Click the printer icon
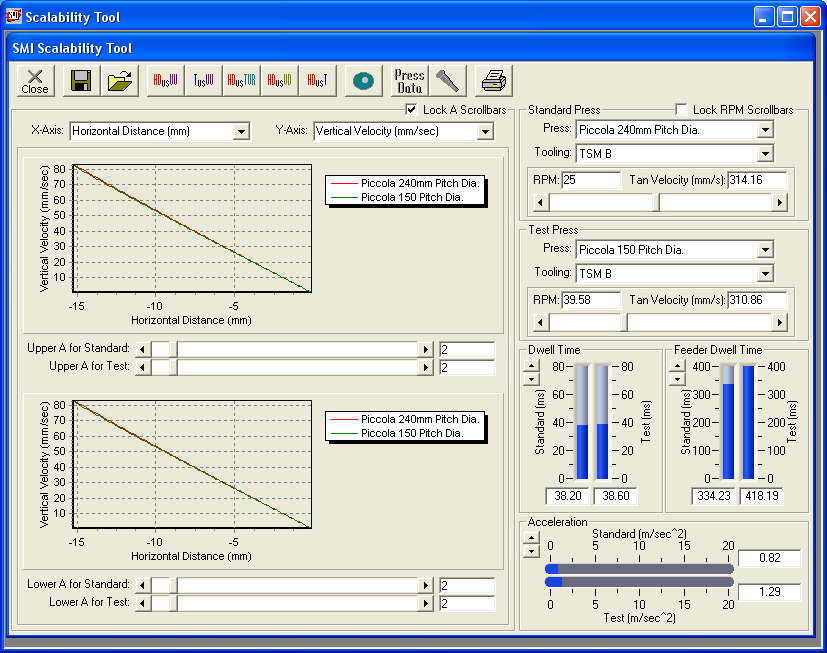 pyautogui.click(x=493, y=81)
